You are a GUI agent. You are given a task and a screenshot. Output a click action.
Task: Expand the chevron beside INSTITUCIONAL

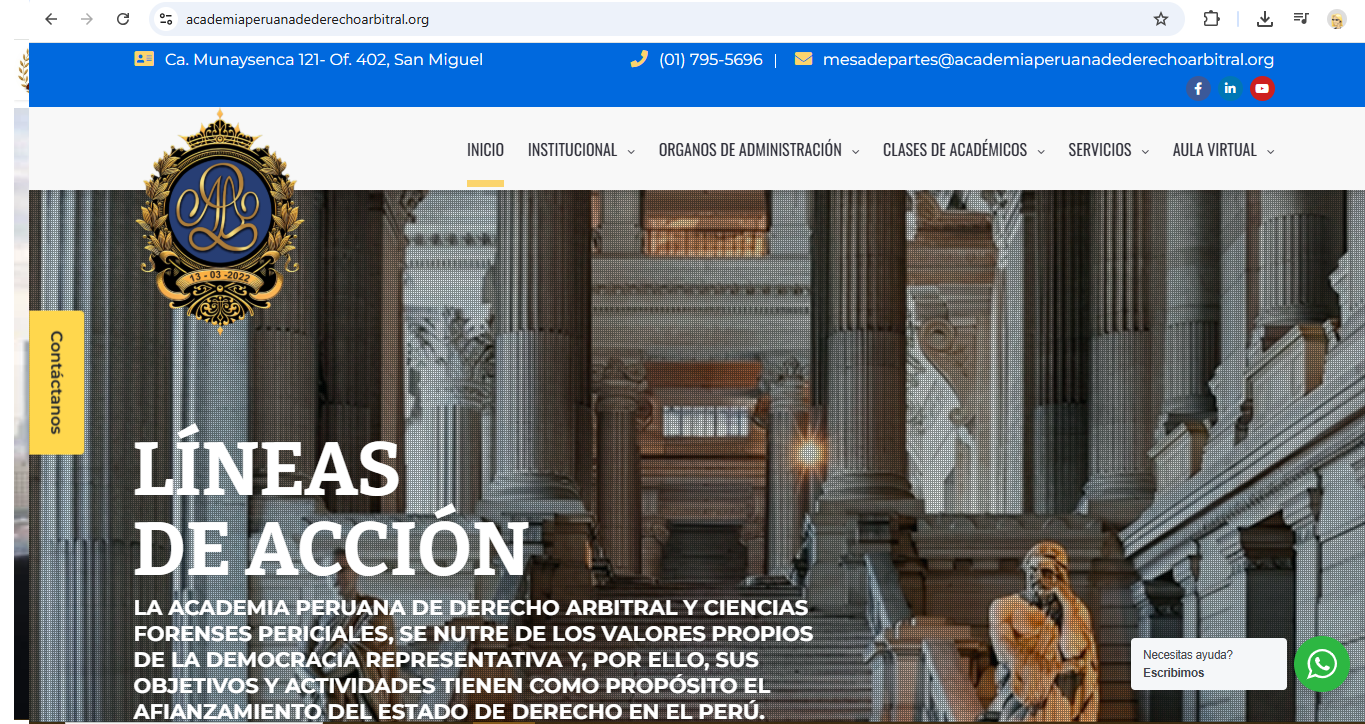[x=631, y=152]
